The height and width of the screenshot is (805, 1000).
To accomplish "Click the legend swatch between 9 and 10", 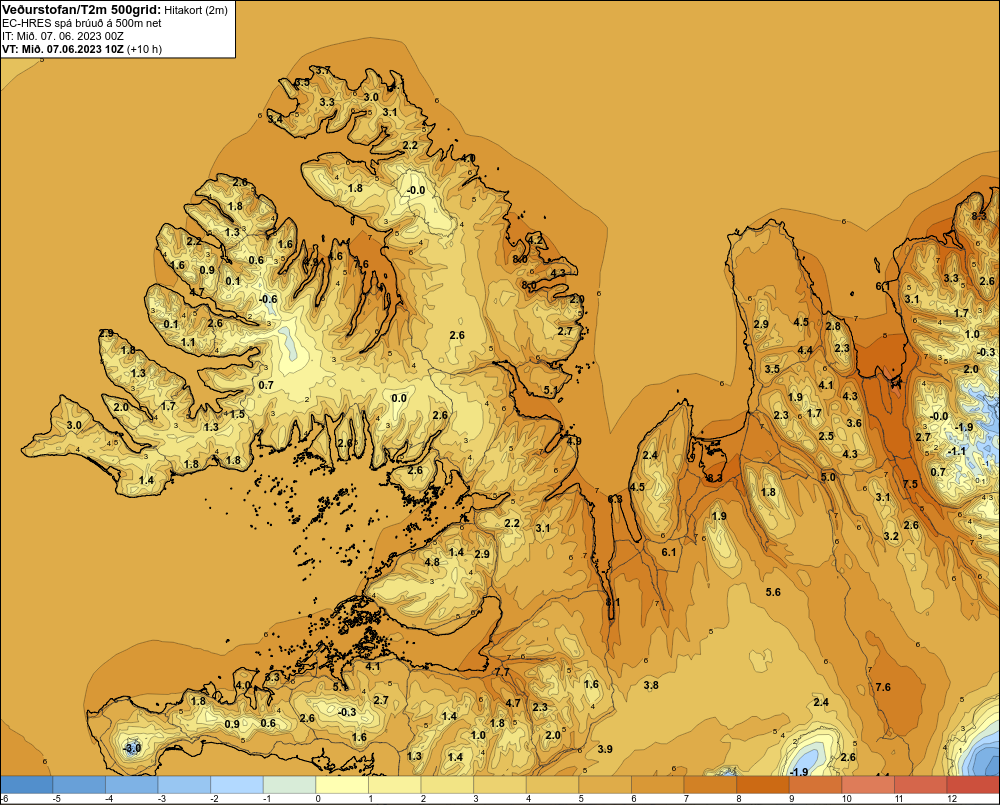I will [816, 784].
